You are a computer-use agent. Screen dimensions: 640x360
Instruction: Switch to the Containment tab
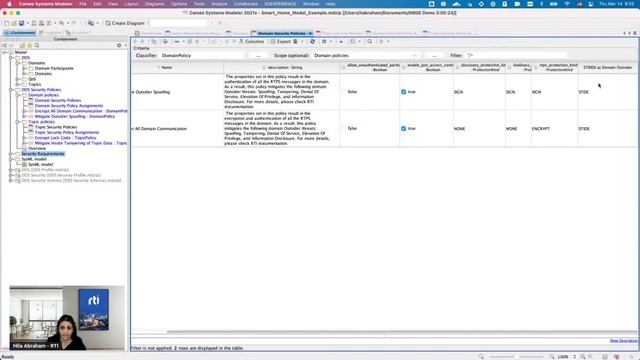click(20, 33)
